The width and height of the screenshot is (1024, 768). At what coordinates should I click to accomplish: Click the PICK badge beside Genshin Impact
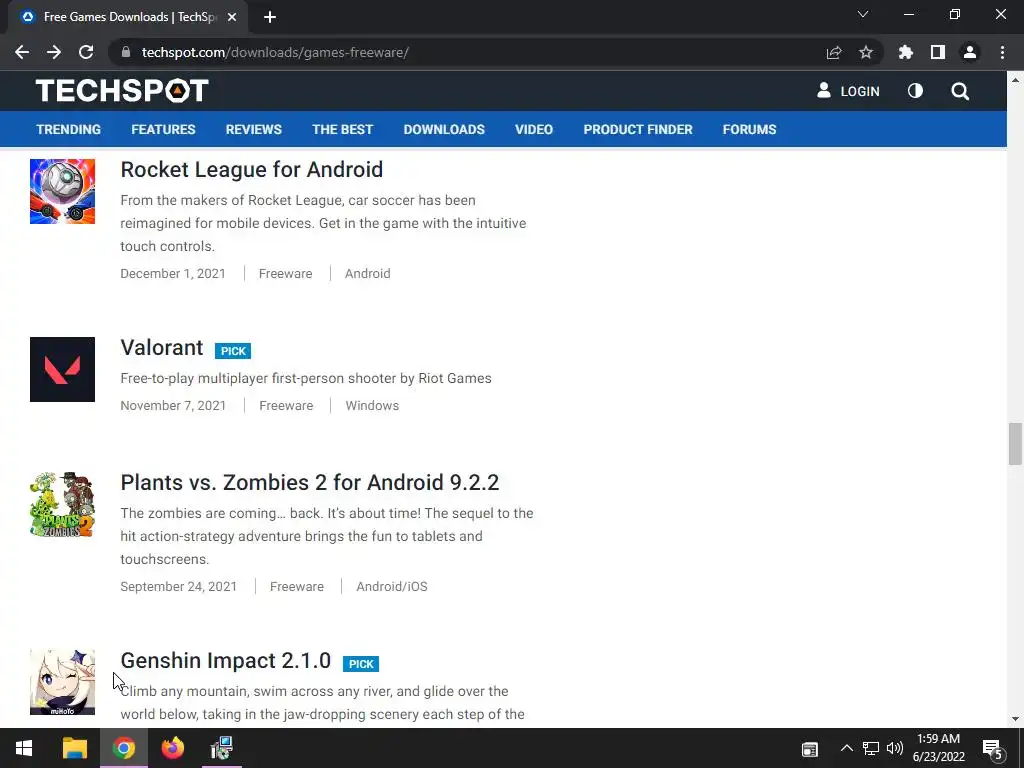[360, 664]
